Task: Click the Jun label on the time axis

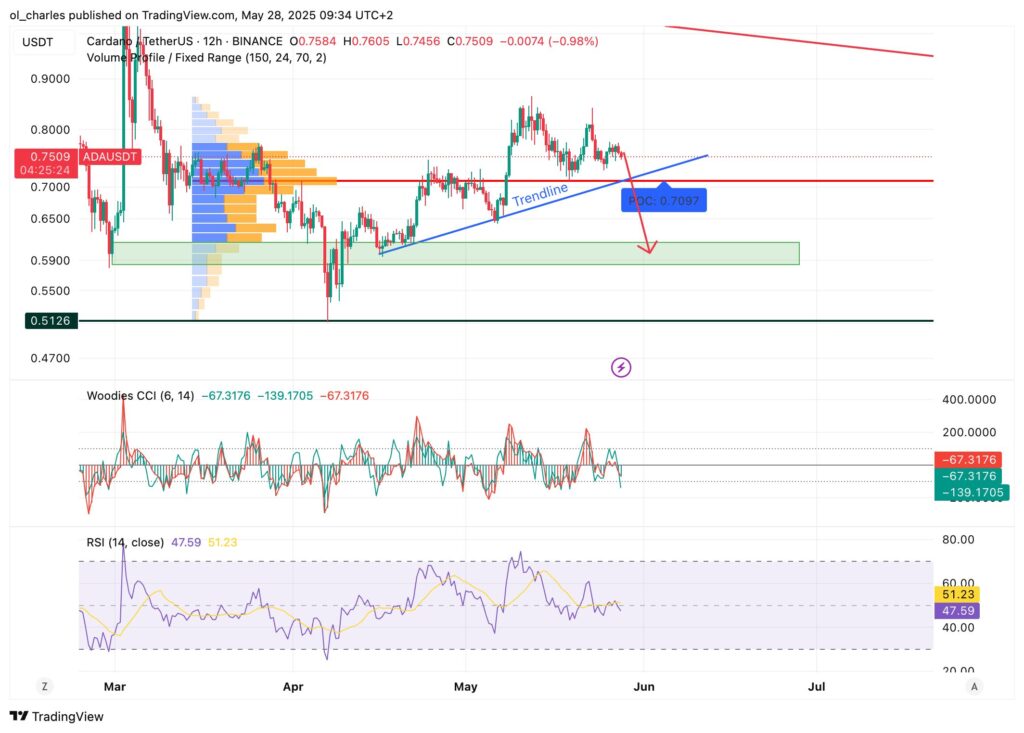Action: pyautogui.click(x=643, y=687)
